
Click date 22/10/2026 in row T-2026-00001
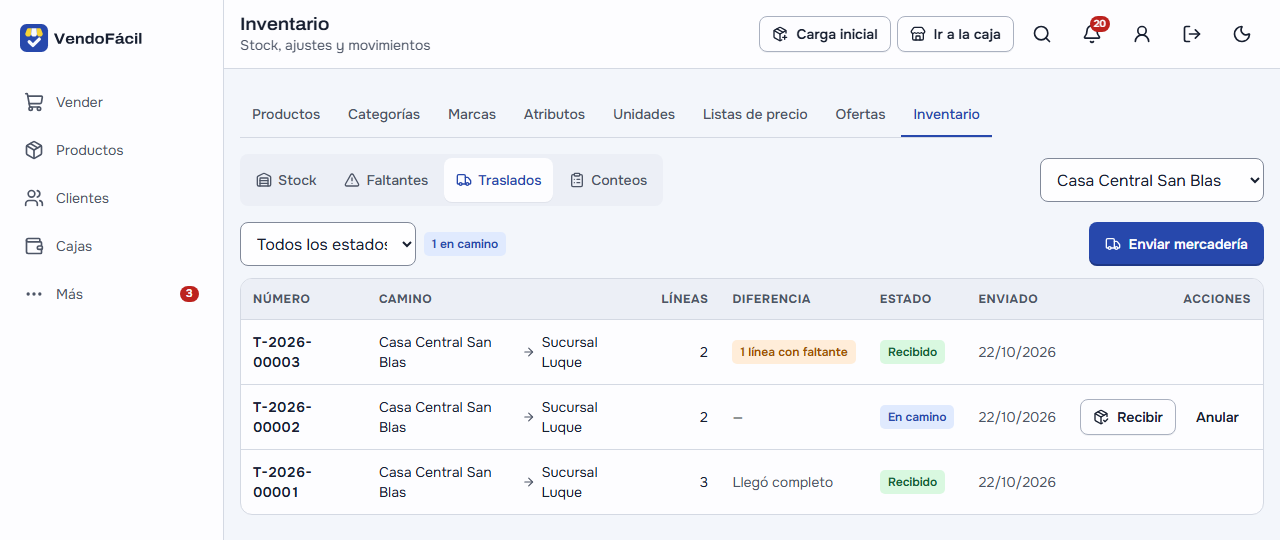coord(1017,482)
